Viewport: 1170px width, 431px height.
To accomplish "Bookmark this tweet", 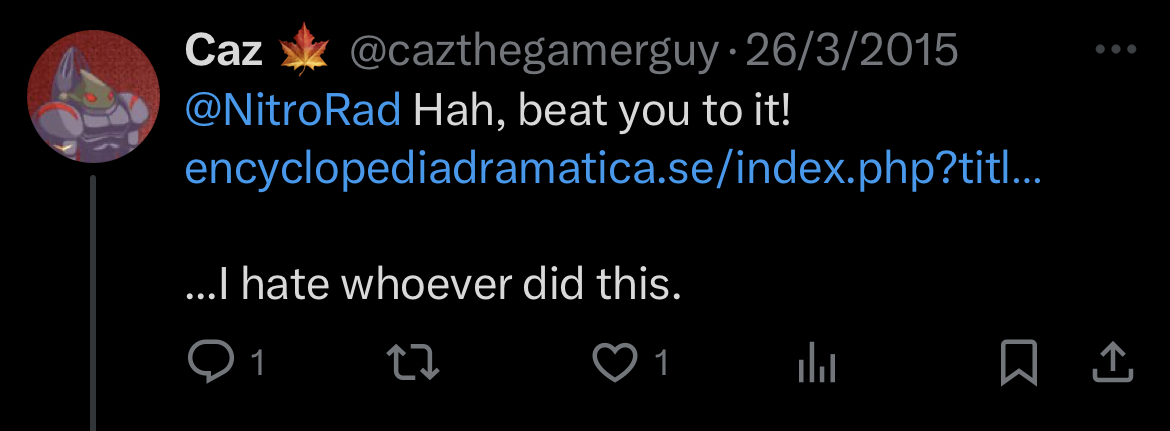I will click(x=1019, y=363).
